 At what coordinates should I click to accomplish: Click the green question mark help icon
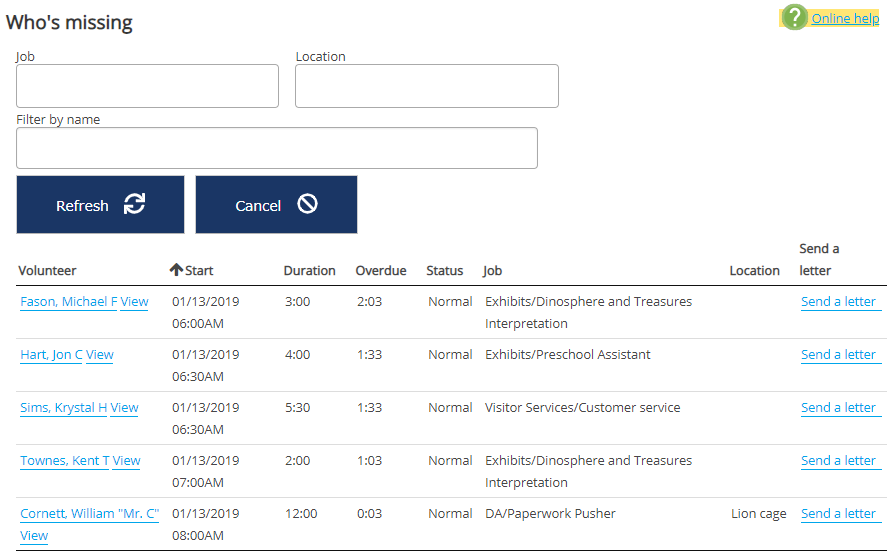pos(794,18)
